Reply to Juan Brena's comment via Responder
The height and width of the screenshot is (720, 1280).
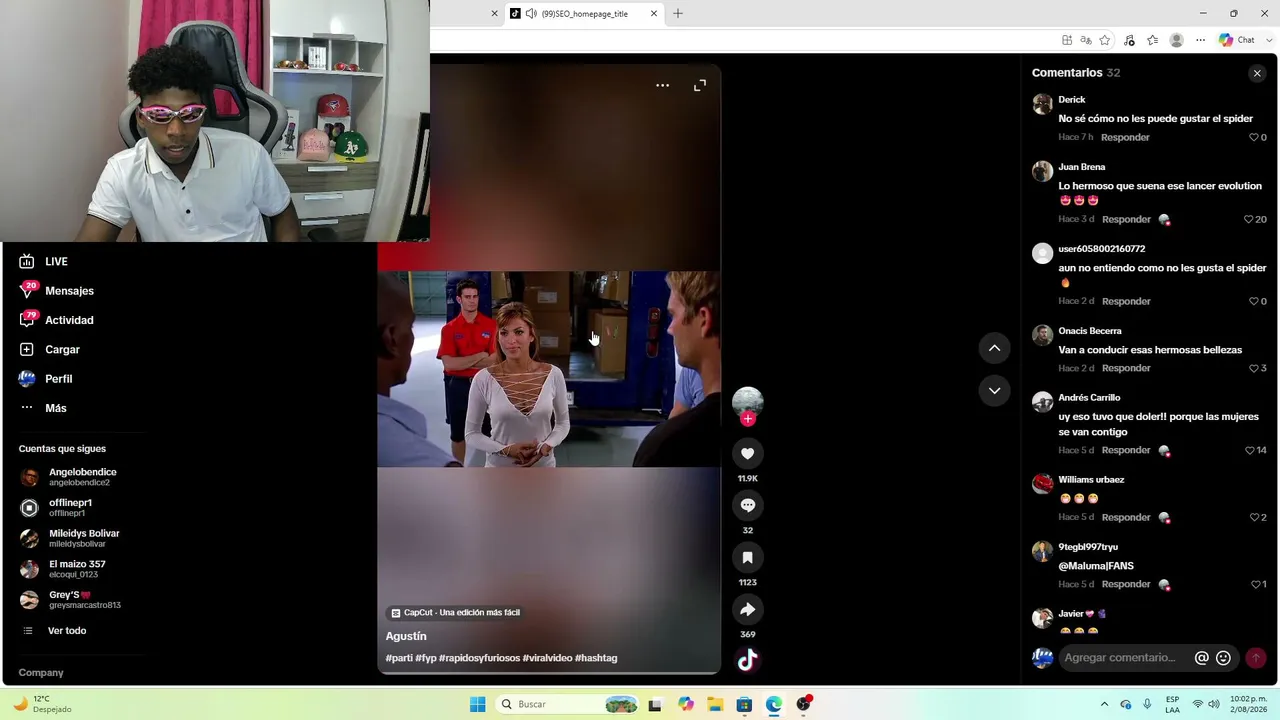1125,219
